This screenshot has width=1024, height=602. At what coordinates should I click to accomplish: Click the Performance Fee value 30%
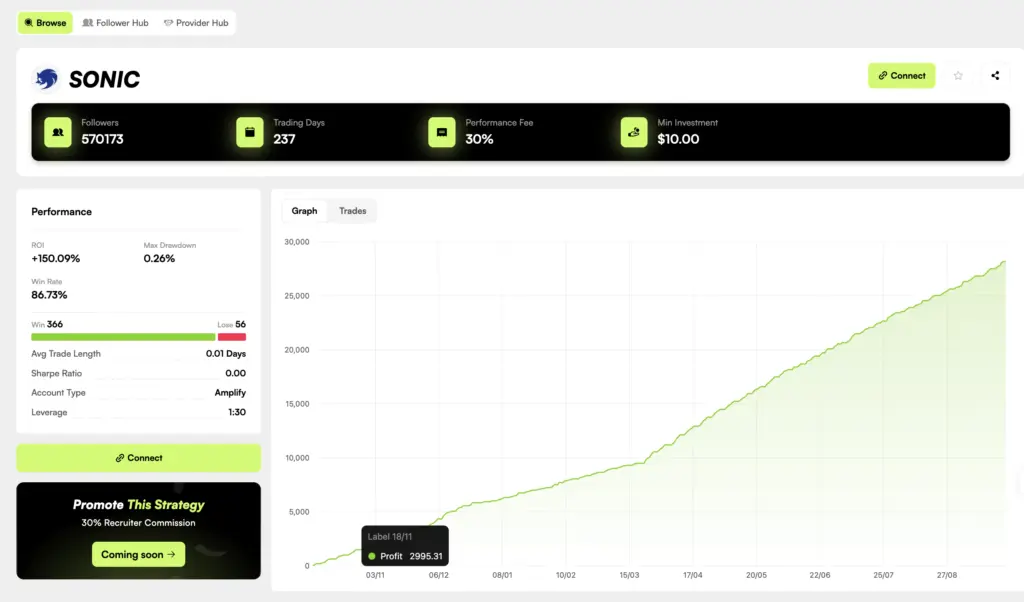[x=479, y=139]
